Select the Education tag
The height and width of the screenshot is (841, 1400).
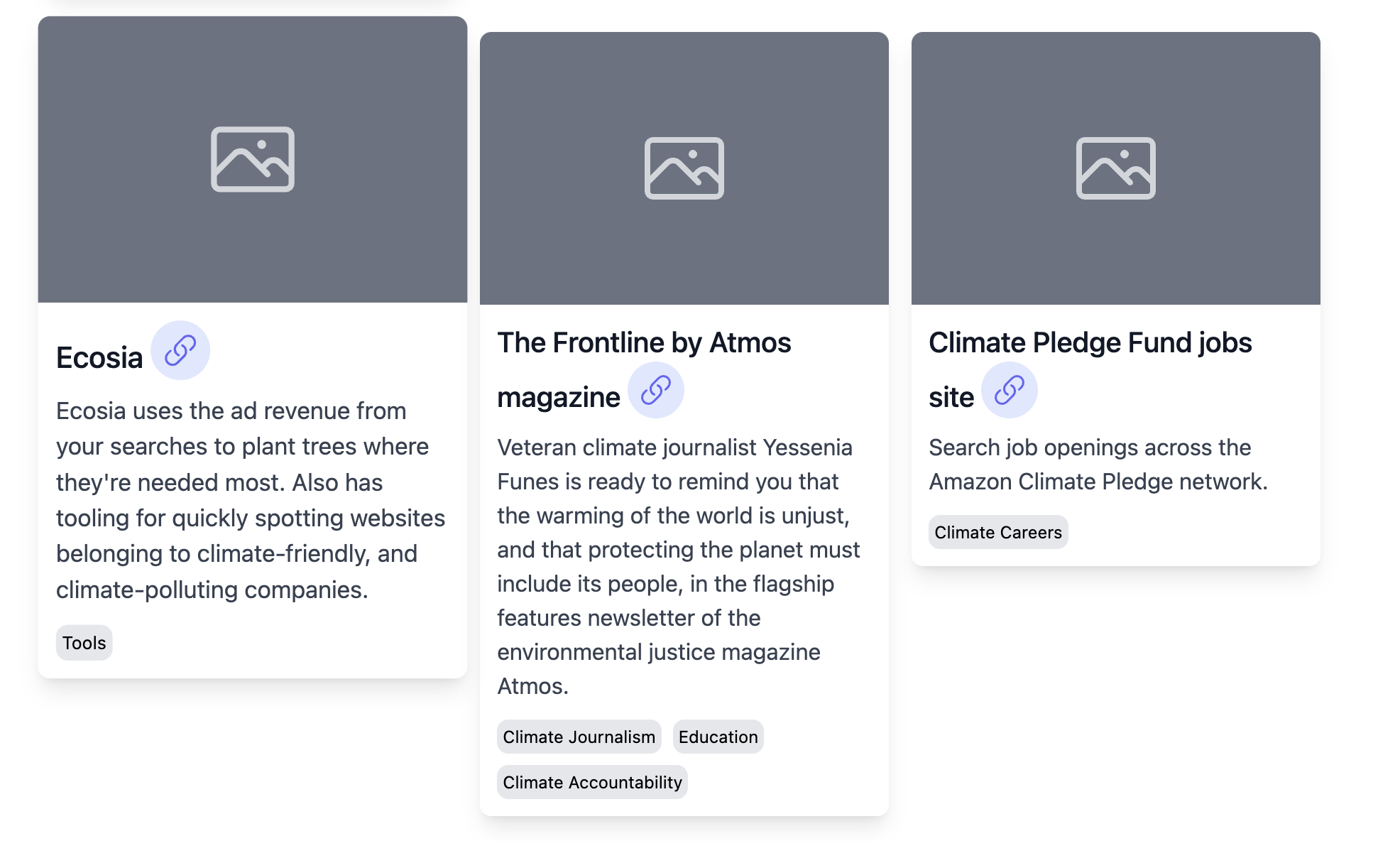point(718,737)
